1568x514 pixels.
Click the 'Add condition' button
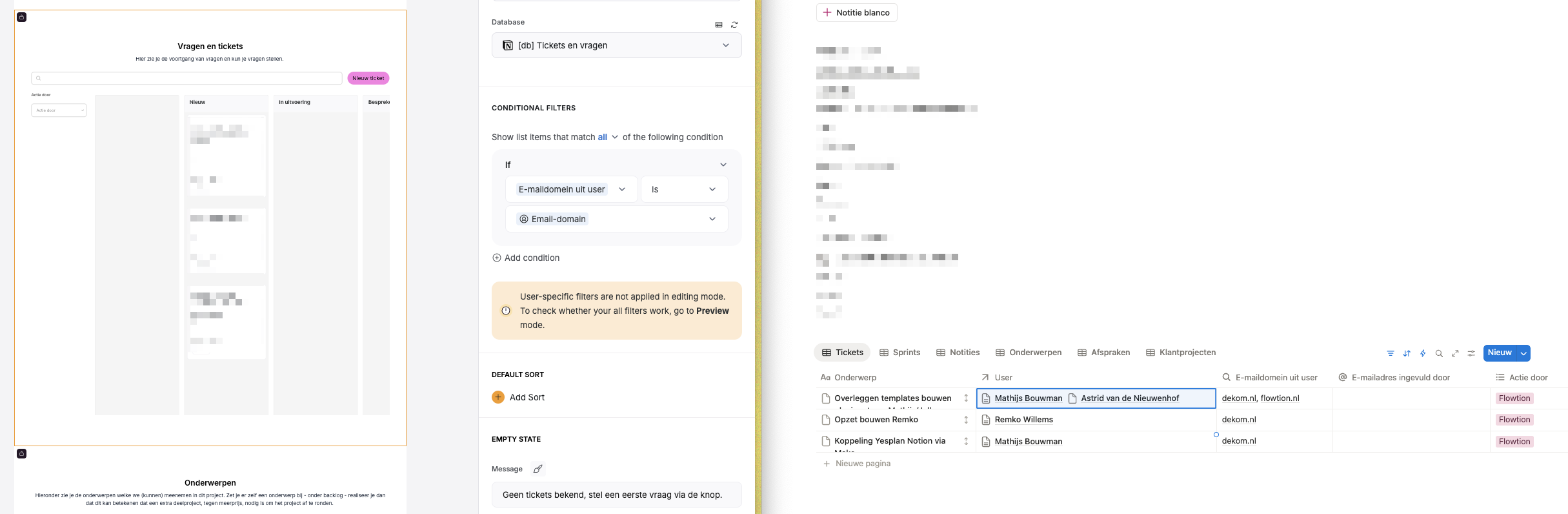526,258
